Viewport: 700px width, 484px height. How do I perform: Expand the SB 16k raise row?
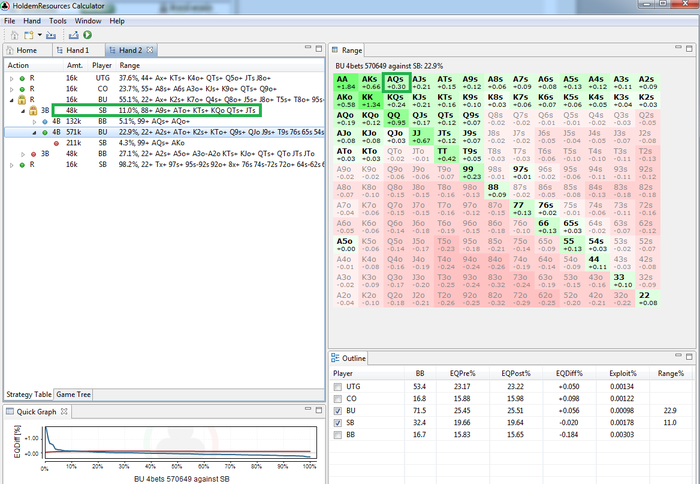pyautogui.click(x=12, y=165)
